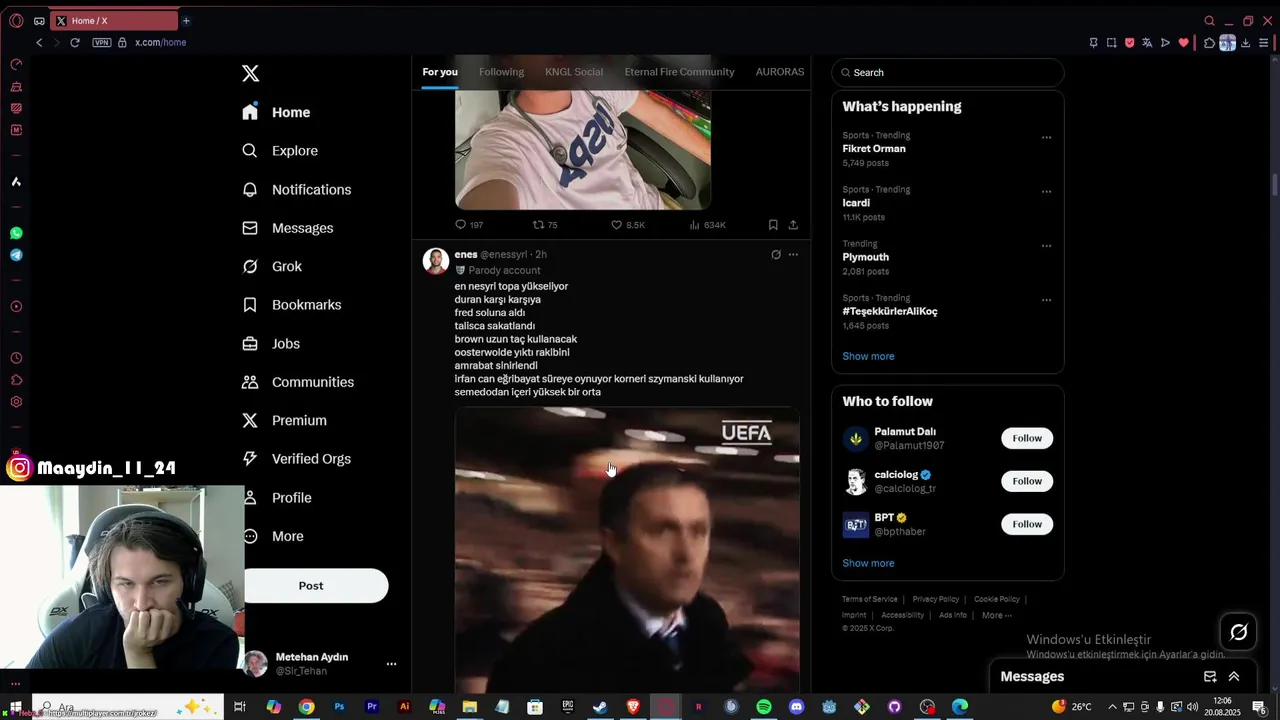The height and width of the screenshot is (720, 1280).
Task: Switch to AURORAS tab
Action: [x=780, y=72]
